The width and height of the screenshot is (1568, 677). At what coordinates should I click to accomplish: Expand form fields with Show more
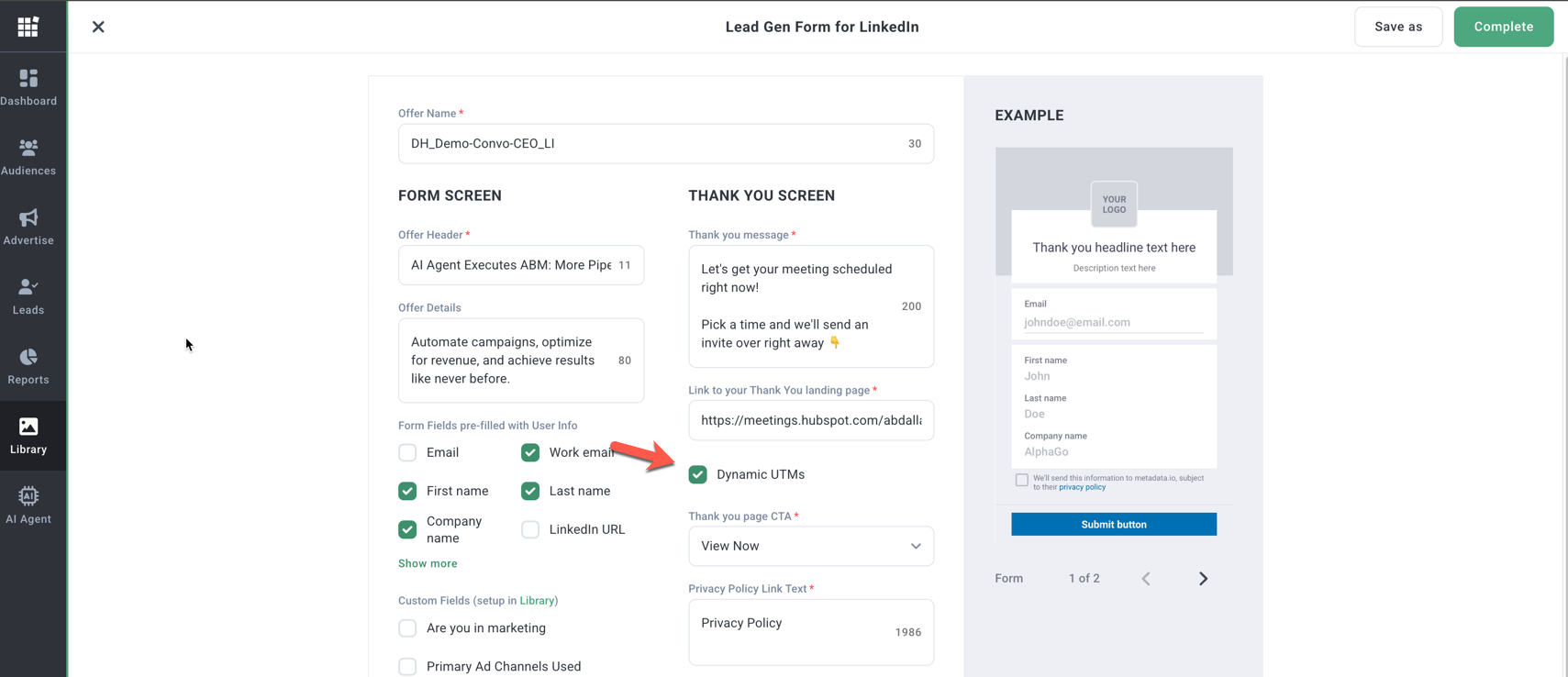point(428,563)
